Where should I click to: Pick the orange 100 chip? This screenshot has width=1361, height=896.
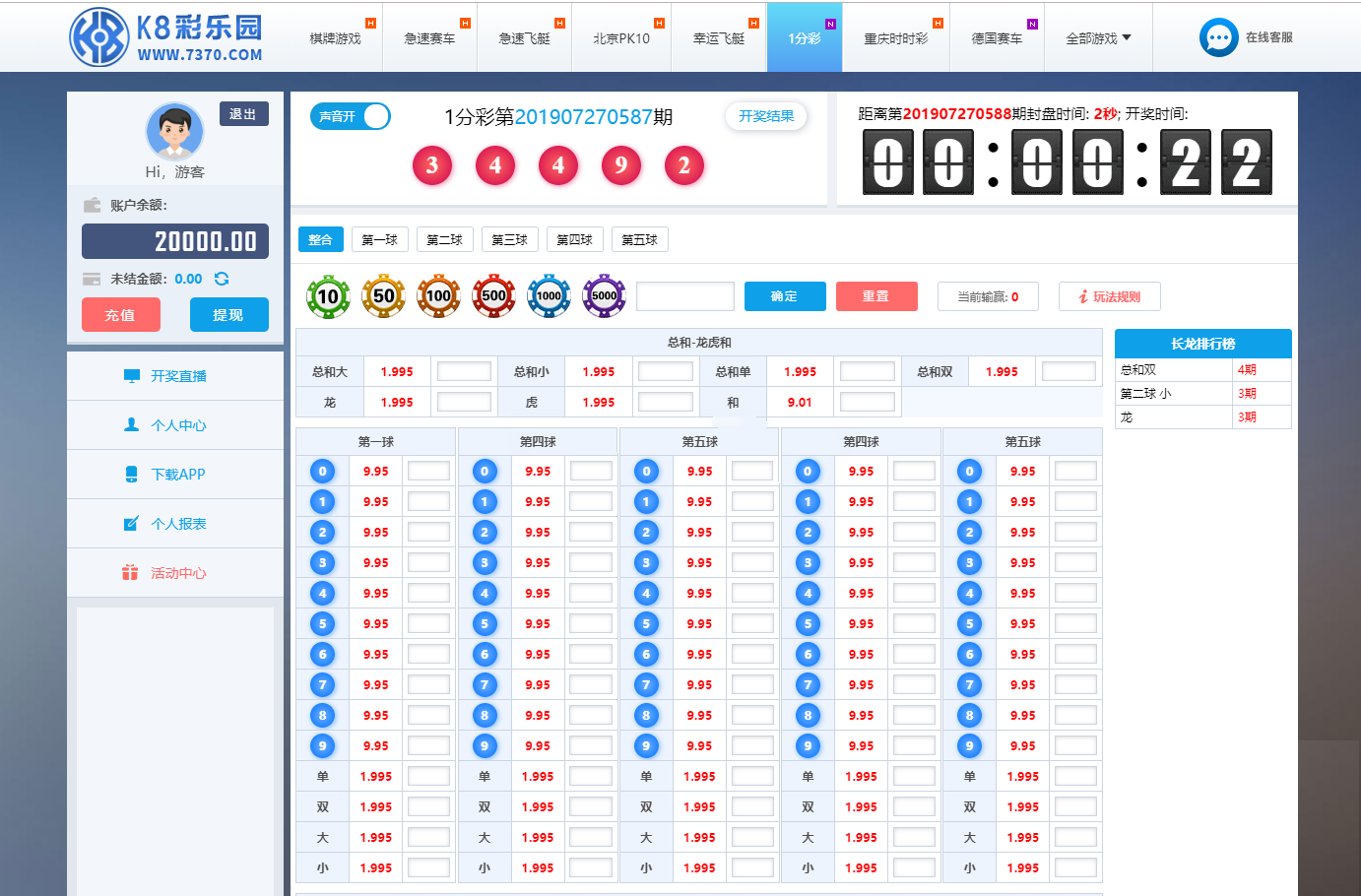[x=439, y=296]
